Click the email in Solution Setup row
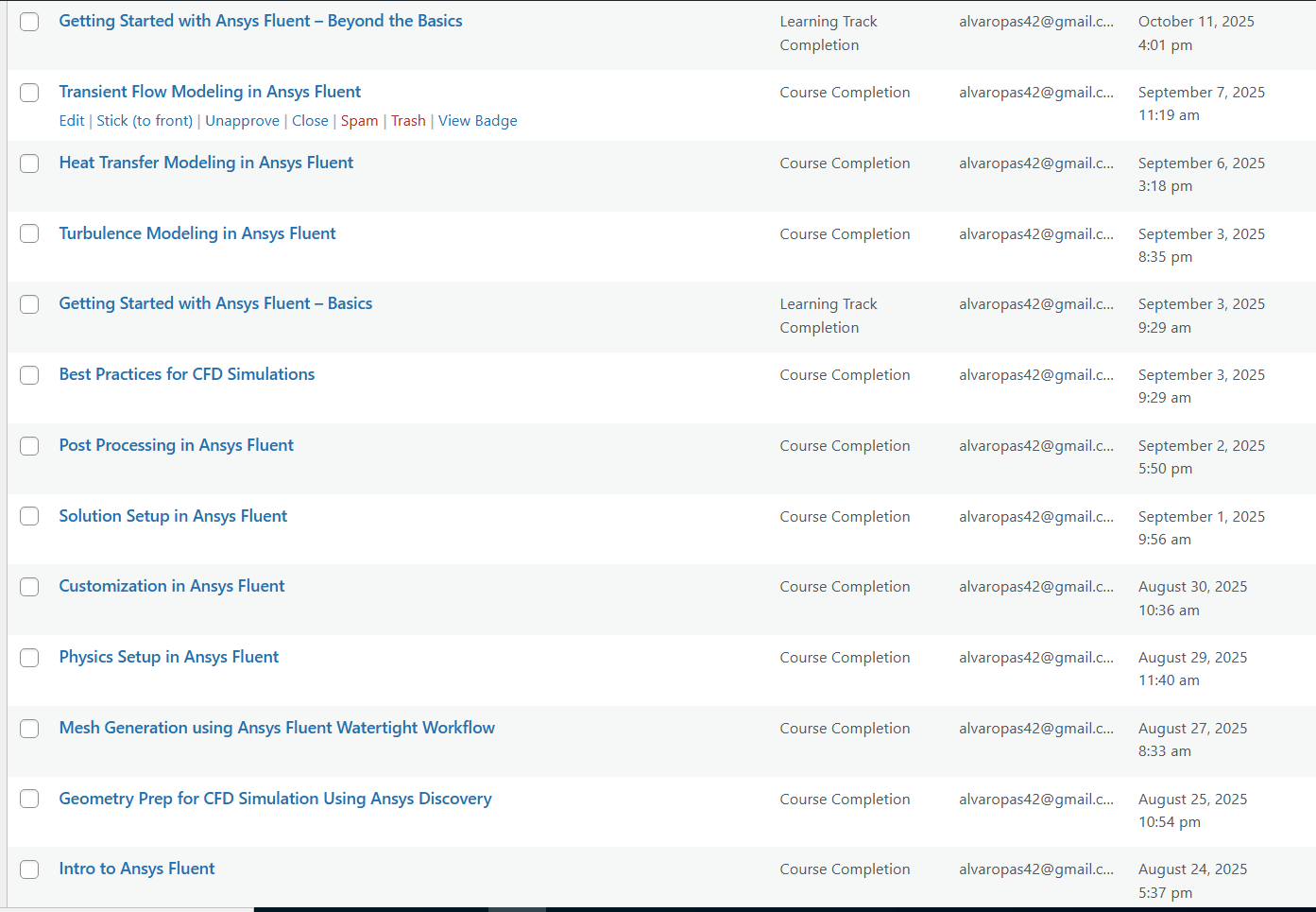This screenshot has width=1316, height=912. click(1036, 517)
